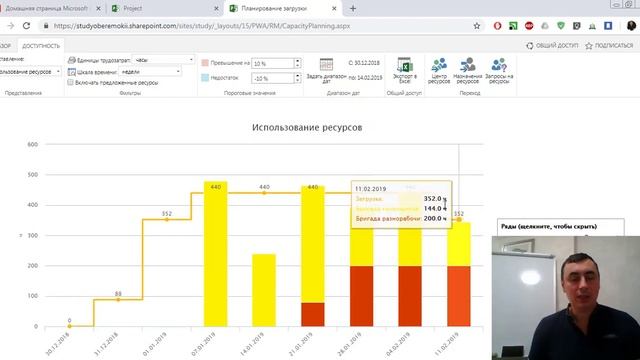Open Запросы на ресурсы from the ribbon
Screen dimensions: 640x360
coord(499,71)
